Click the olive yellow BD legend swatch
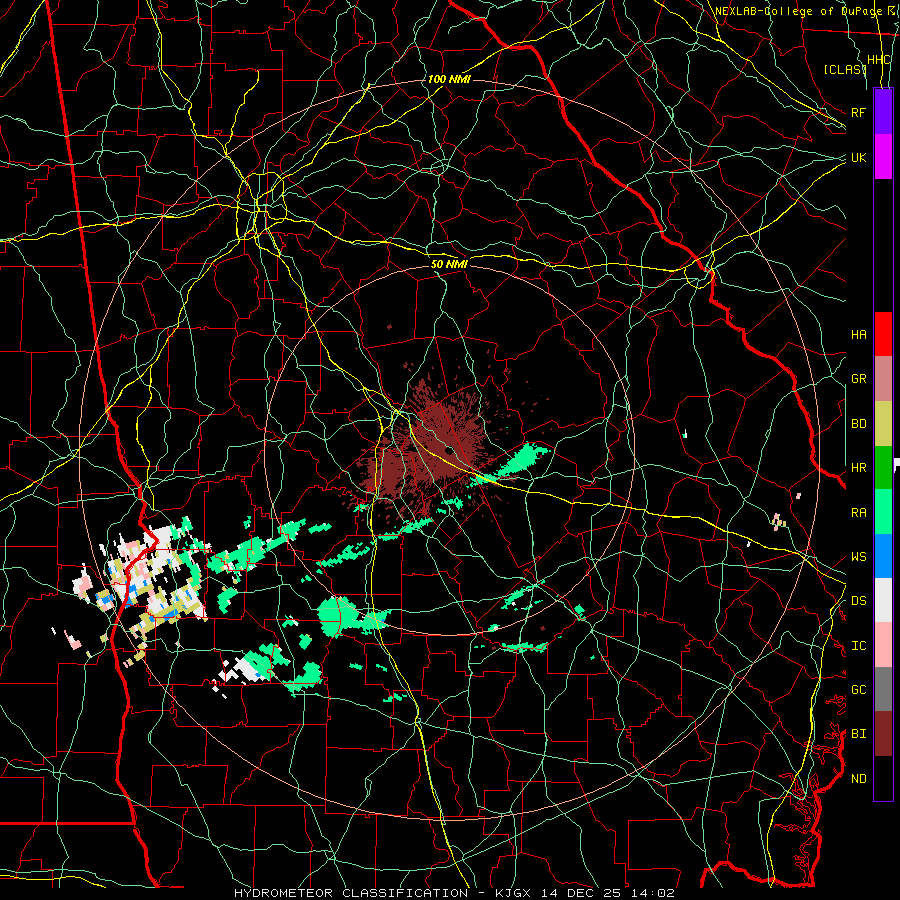This screenshot has height=900, width=900. tap(883, 423)
